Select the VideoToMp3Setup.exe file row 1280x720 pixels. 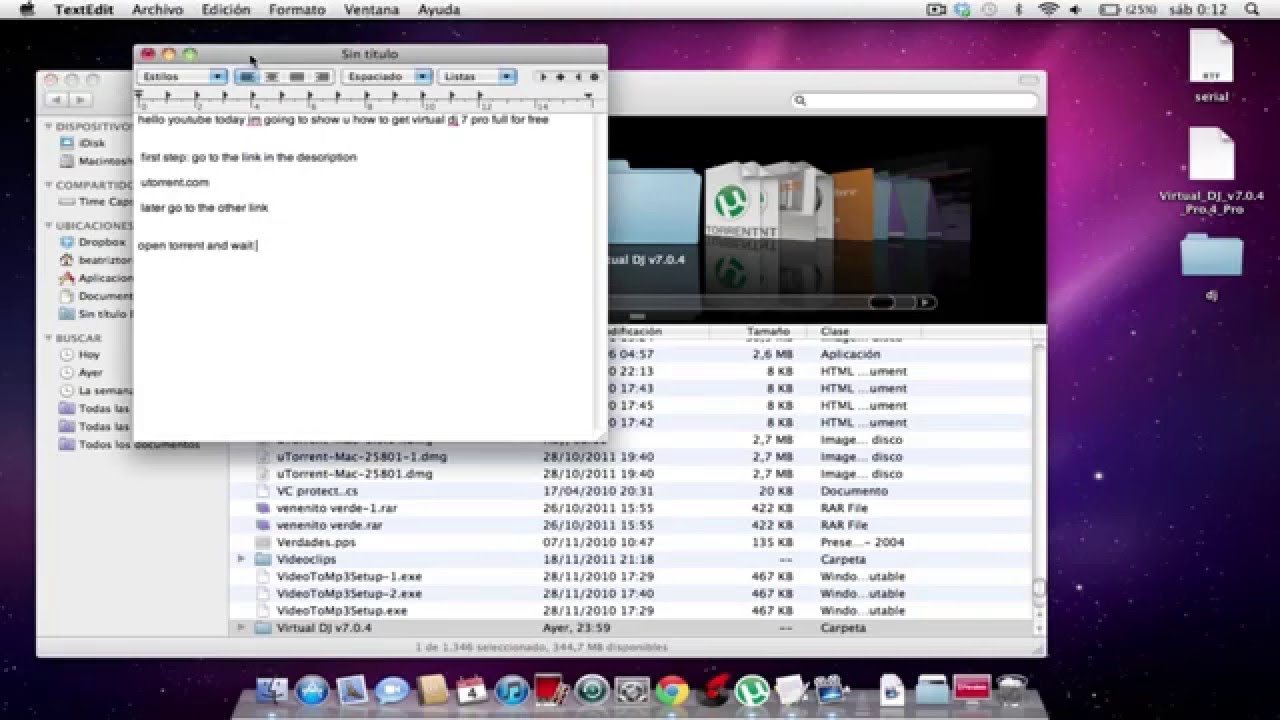[x=631, y=610]
